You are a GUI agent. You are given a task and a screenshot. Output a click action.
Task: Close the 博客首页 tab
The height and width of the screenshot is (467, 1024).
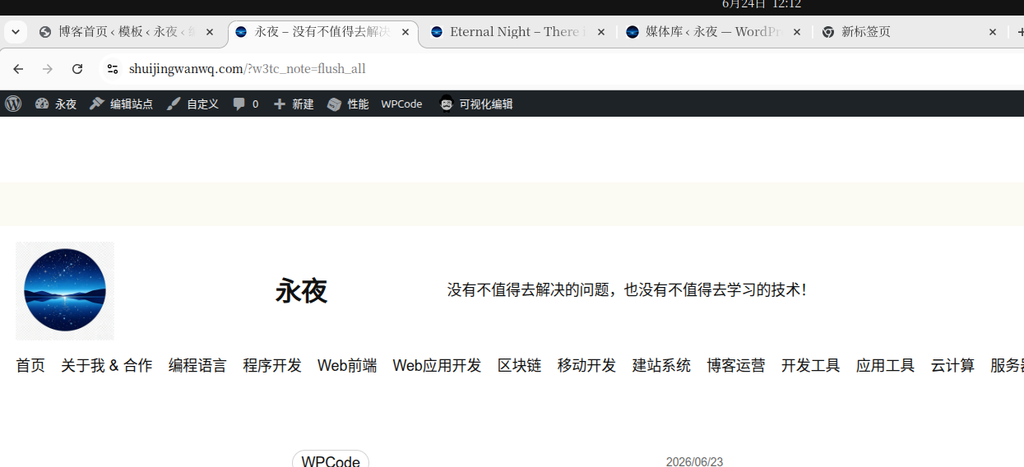tap(210, 32)
